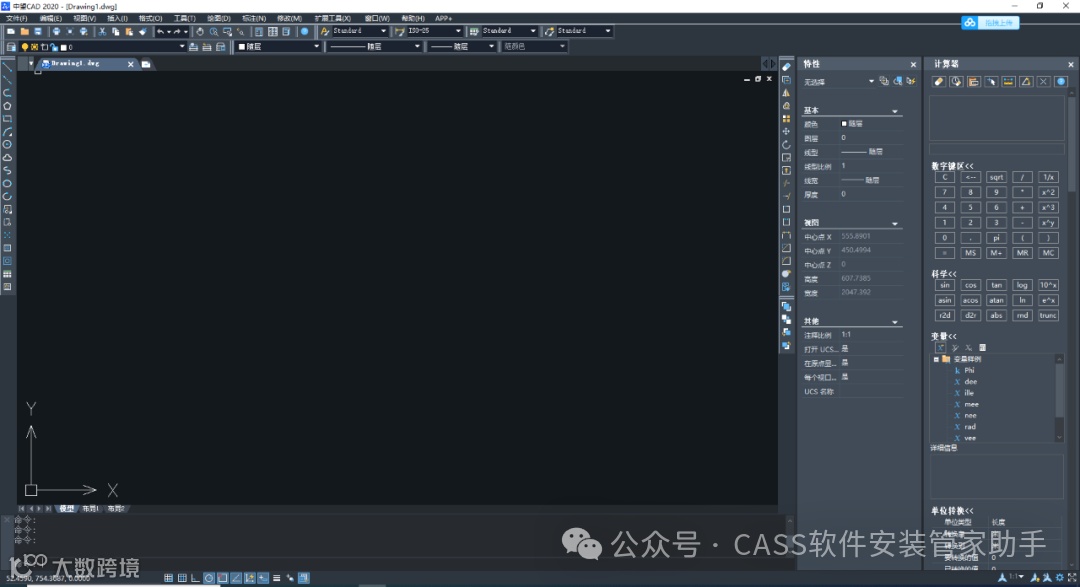Select the Array modify tool

[786, 119]
